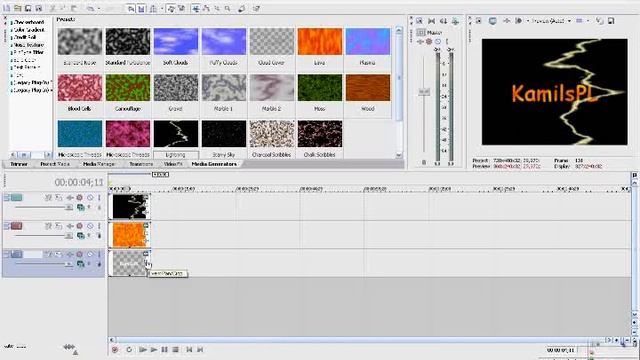Viewport: 640px width, 360px height.
Task: Switch to the Media Generators tab
Action: [214, 164]
